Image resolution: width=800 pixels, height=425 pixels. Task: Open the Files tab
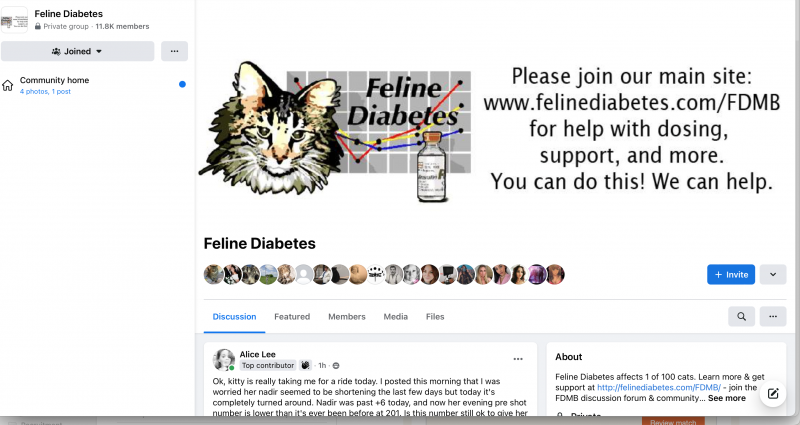tap(435, 316)
